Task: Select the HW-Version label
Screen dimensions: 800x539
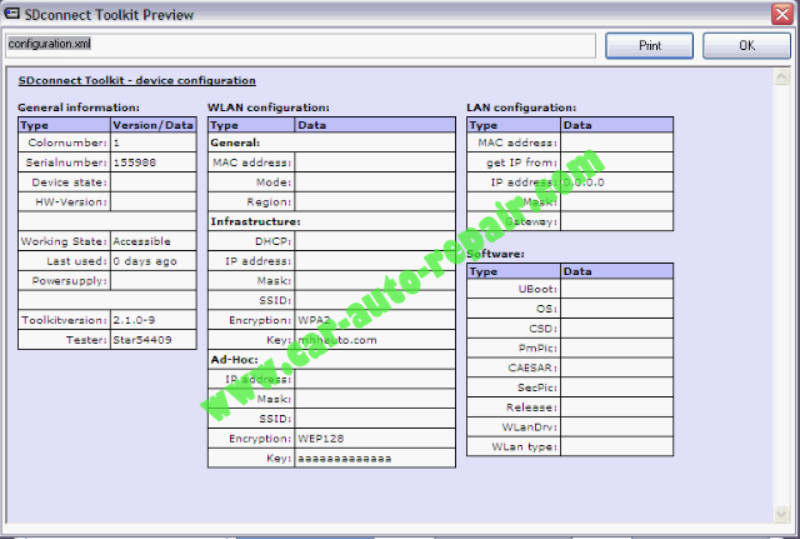Action: pos(71,202)
